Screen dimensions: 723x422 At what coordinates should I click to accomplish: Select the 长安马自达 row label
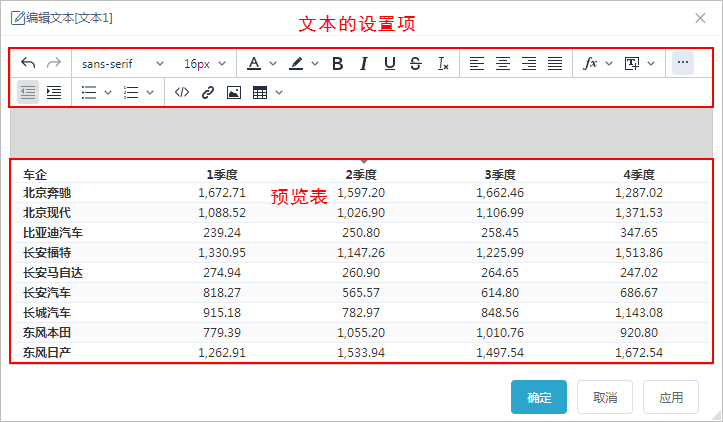(x=53, y=273)
